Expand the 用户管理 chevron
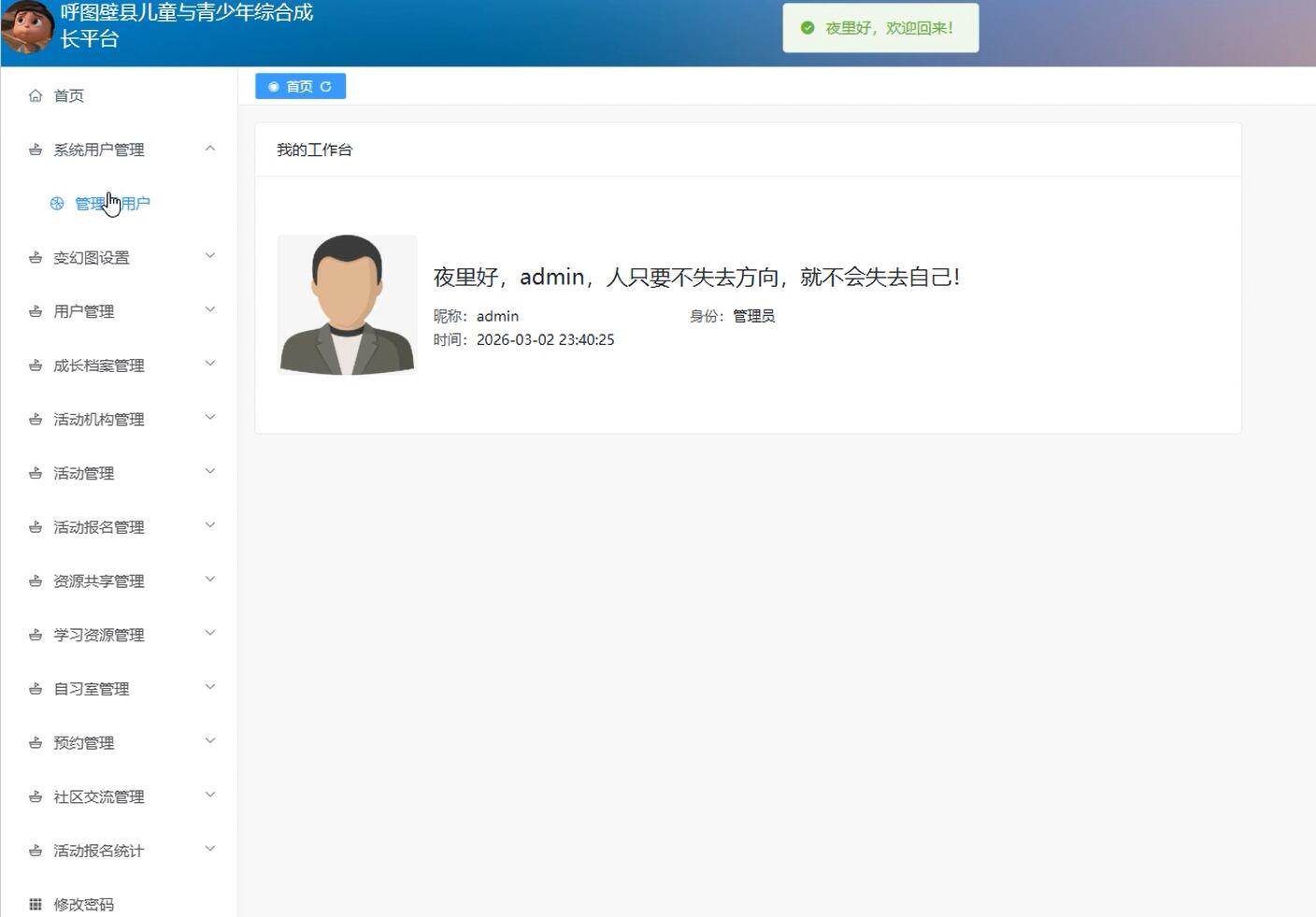This screenshot has width=1316, height=917. coord(210,309)
